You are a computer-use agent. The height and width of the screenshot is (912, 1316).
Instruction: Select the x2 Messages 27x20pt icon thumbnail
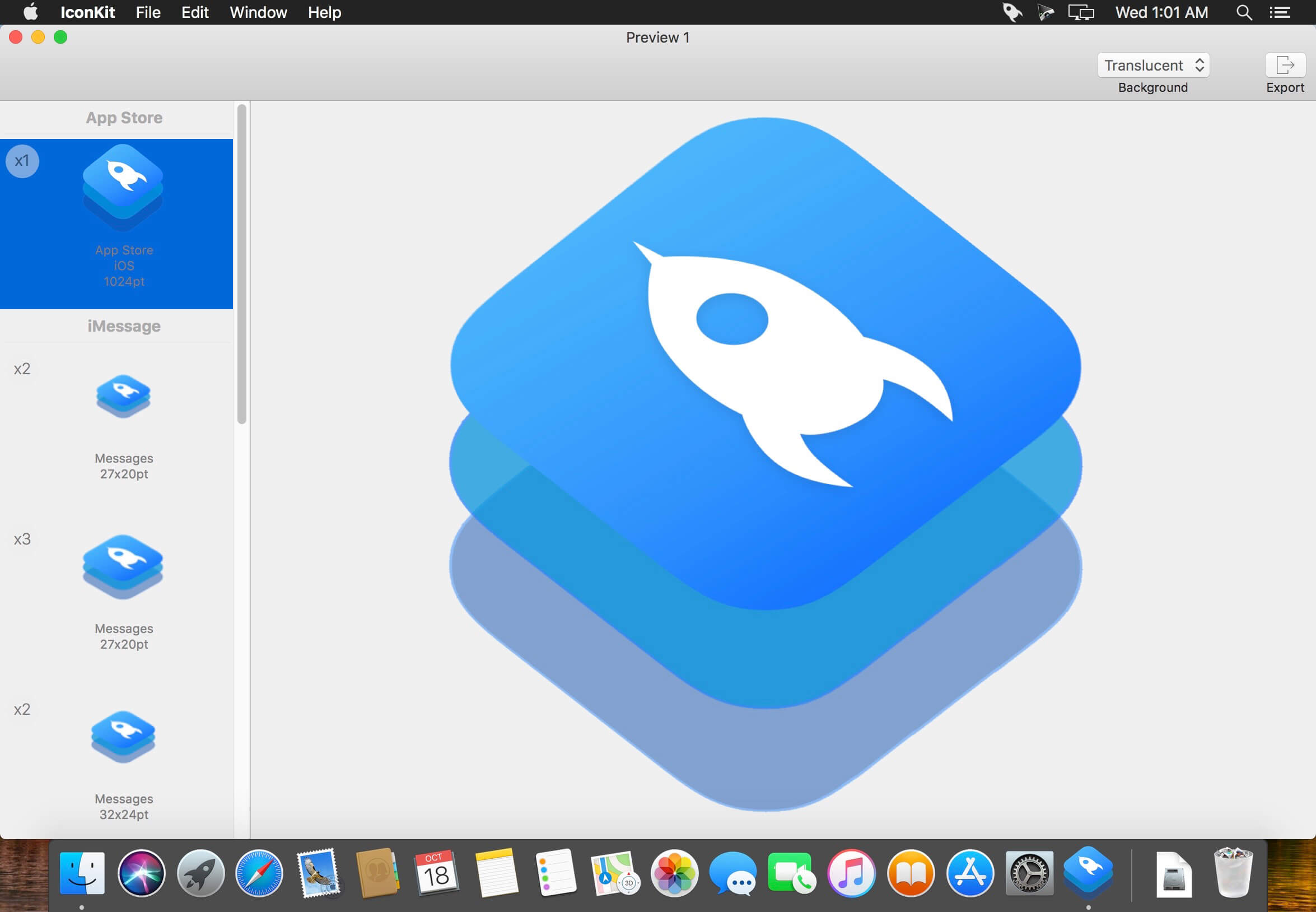pyautogui.click(x=123, y=396)
